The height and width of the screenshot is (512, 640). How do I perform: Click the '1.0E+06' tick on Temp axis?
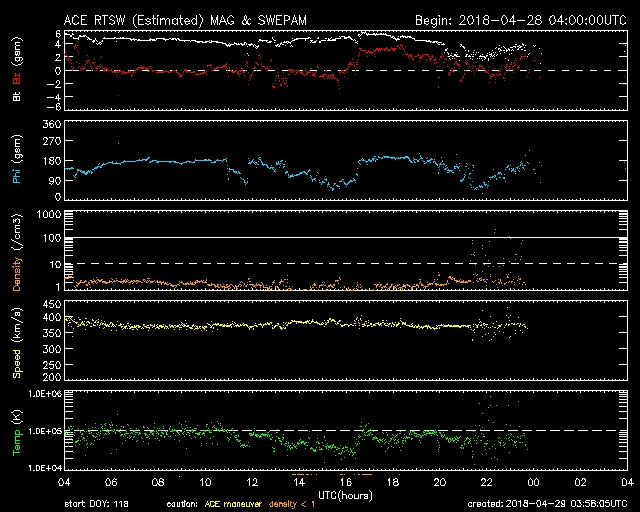45,394
